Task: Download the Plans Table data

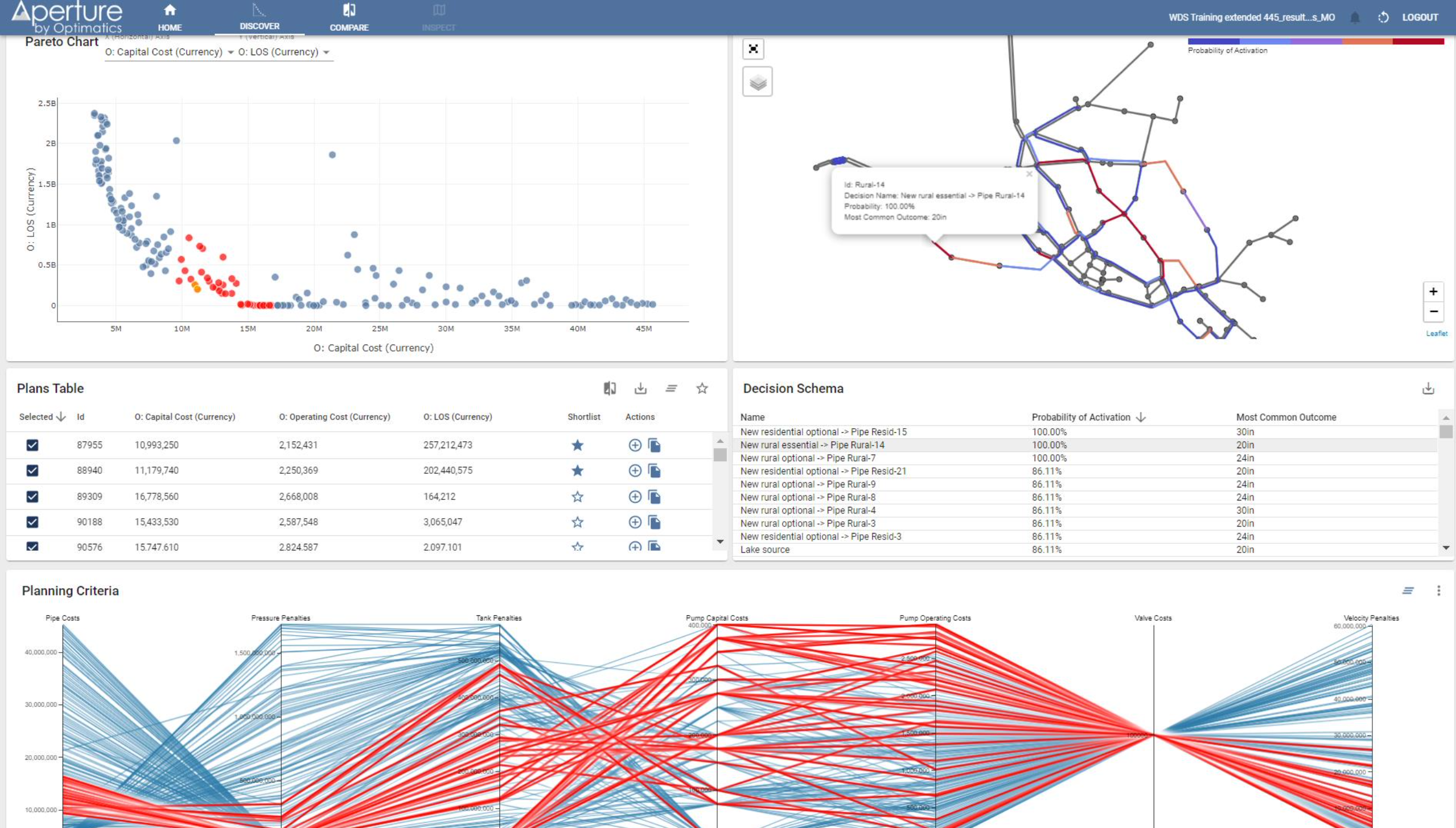Action: (640, 388)
